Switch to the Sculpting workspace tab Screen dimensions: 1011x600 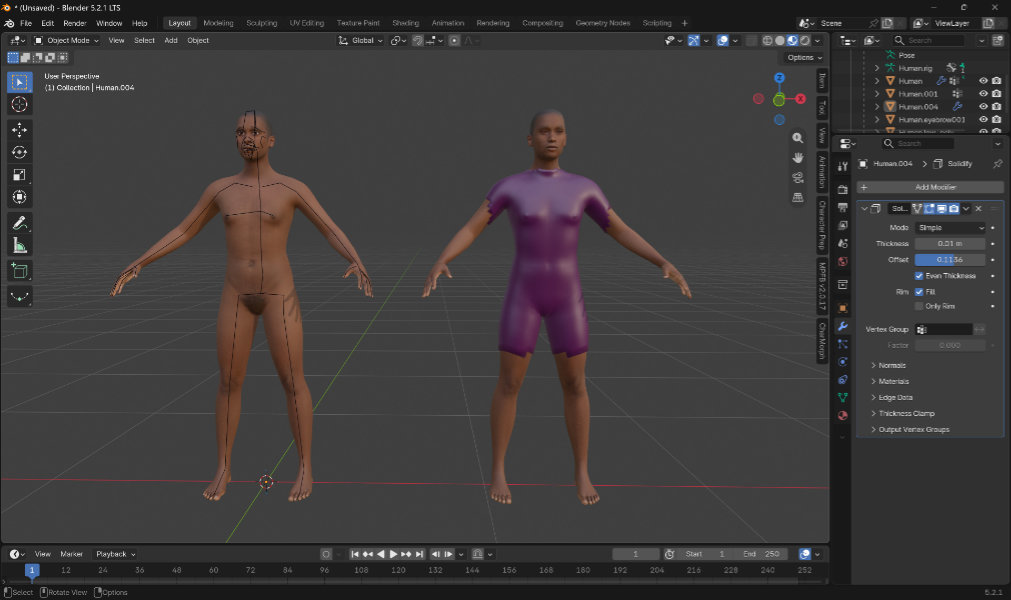tap(261, 23)
